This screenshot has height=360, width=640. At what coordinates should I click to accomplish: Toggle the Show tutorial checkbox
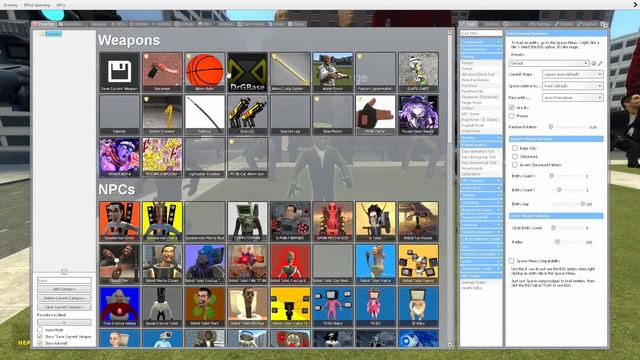tap(40, 343)
